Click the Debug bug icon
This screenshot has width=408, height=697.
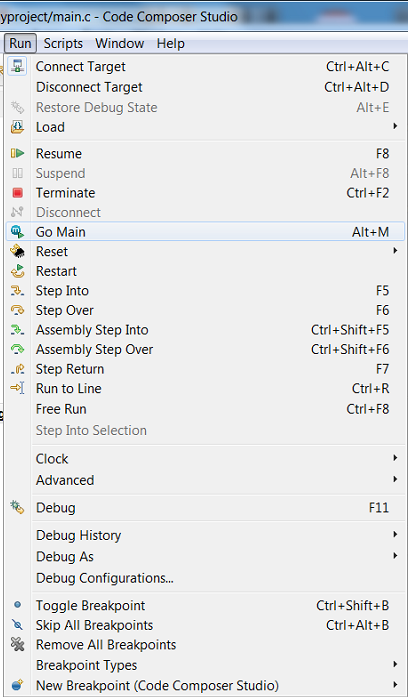click(x=17, y=507)
